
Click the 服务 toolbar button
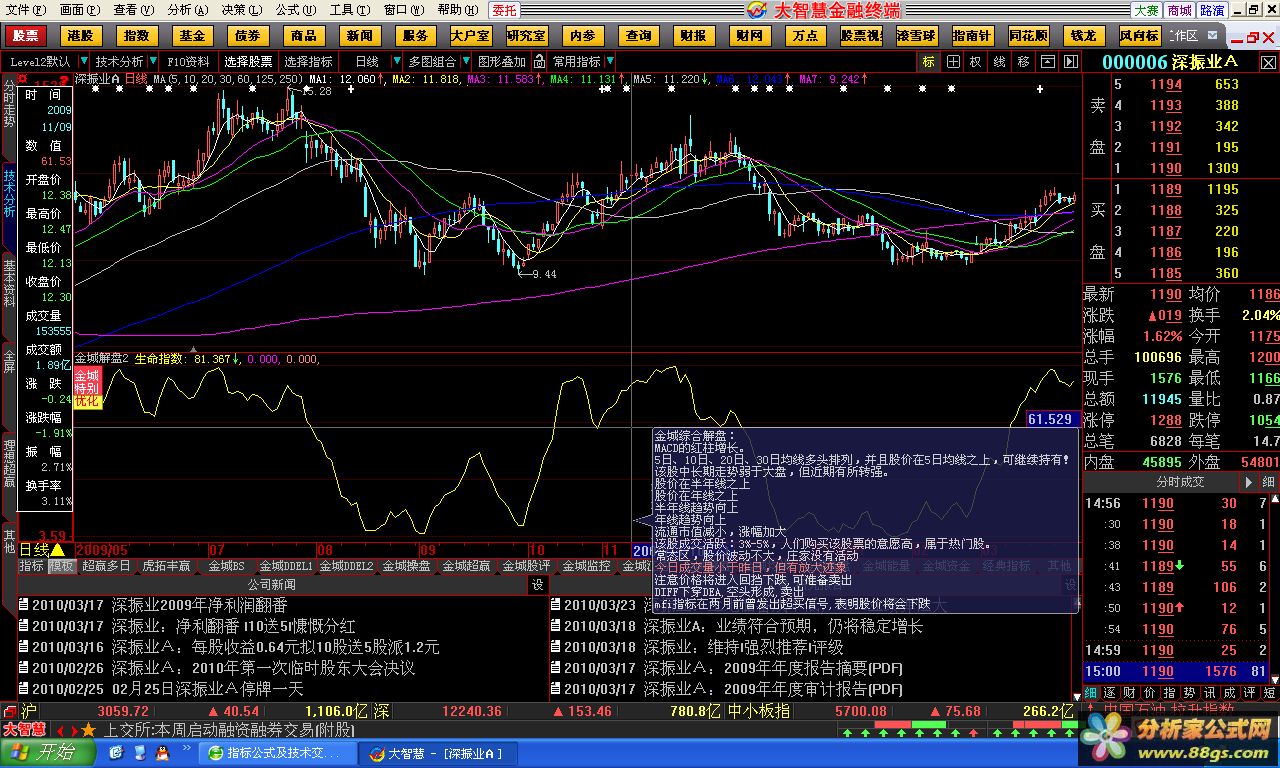(x=415, y=36)
